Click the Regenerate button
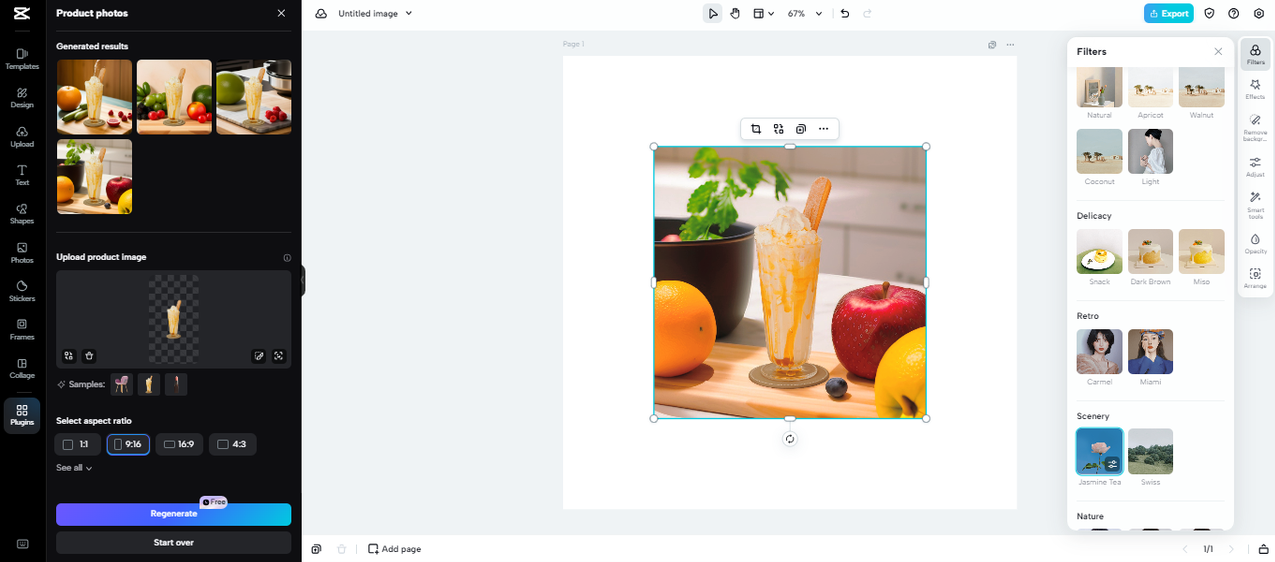This screenshot has width=1275, height=562. point(173,514)
